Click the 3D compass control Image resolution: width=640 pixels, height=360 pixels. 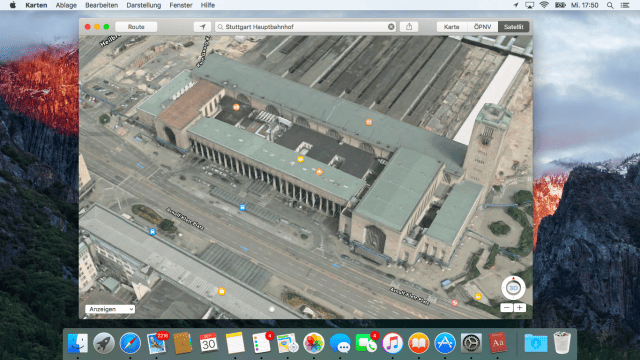tap(513, 288)
